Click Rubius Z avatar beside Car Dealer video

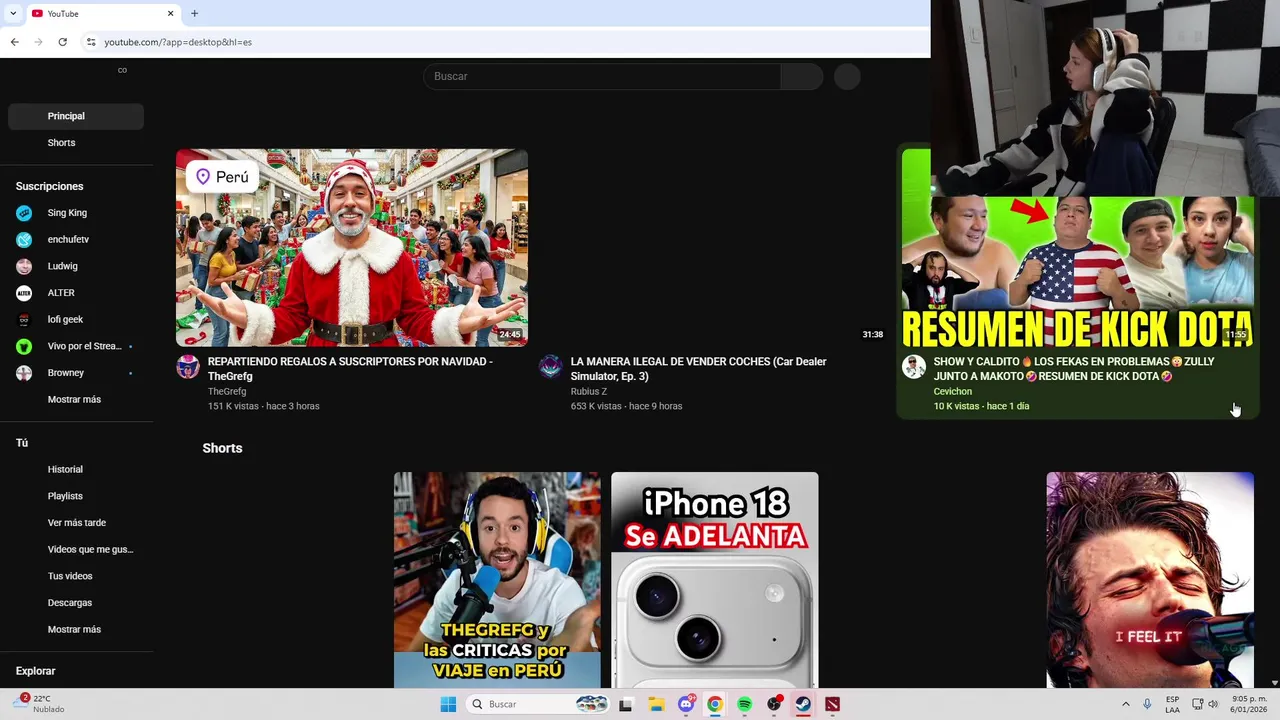click(x=551, y=366)
